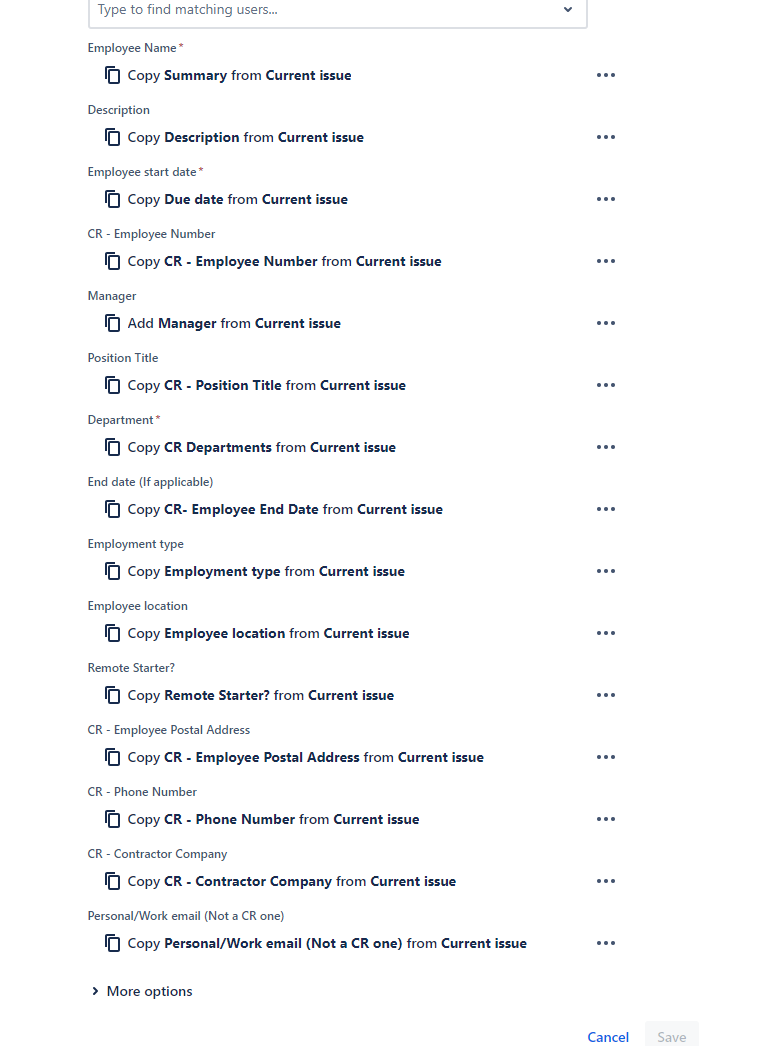Click the Save button
This screenshot has width=779, height=1046.
point(671,1037)
